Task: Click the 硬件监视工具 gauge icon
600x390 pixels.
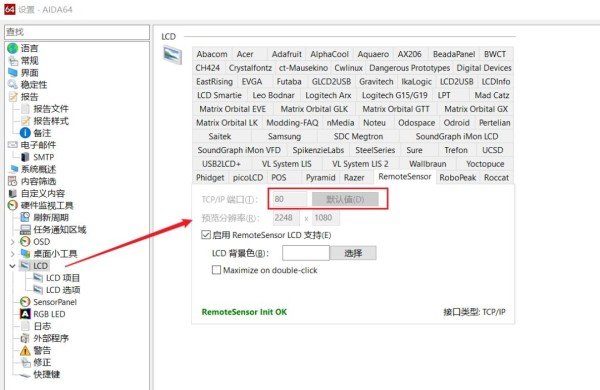Action: 13,206
